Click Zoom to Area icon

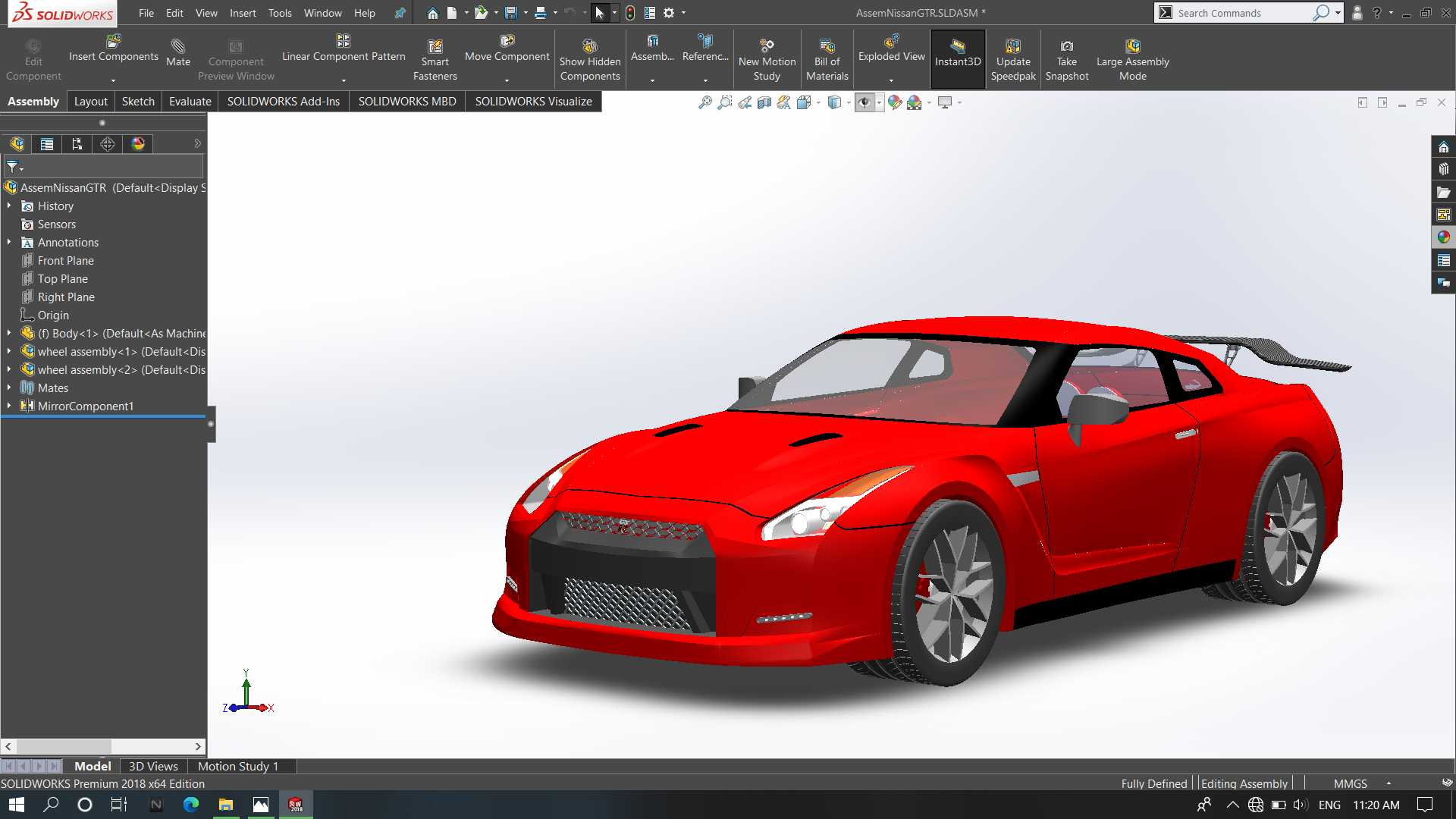click(x=725, y=102)
